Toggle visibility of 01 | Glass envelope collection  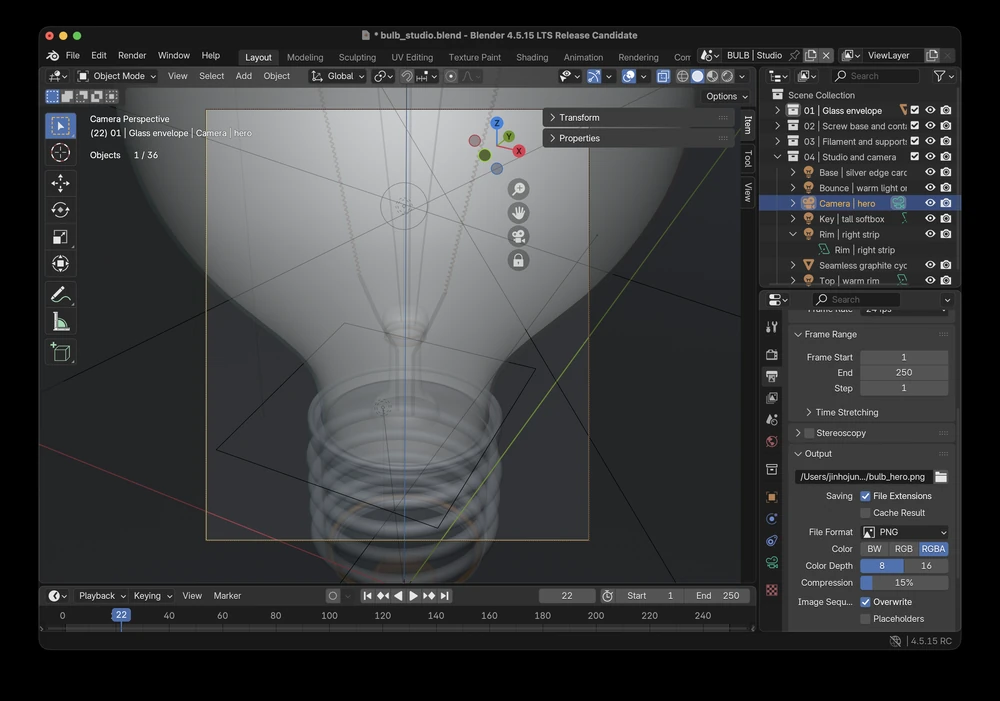pyautogui.click(x=930, y=110)
